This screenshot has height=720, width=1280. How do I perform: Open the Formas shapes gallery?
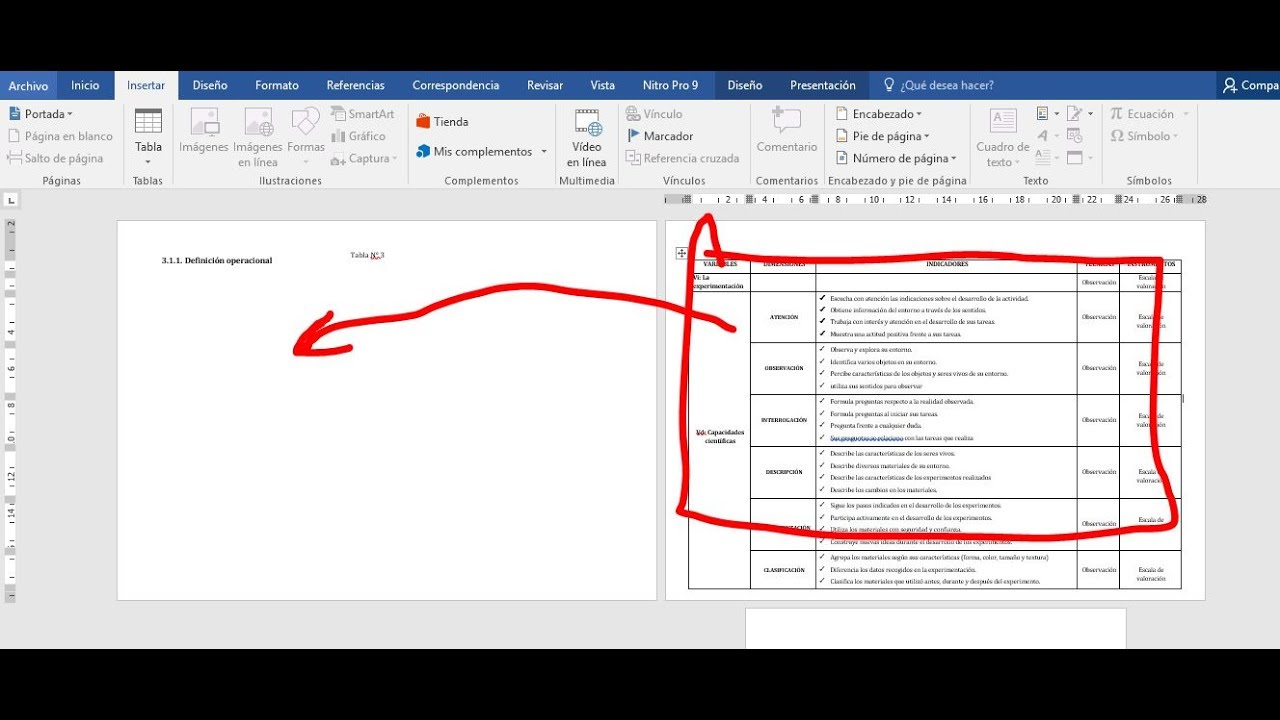tap(306, 124)
